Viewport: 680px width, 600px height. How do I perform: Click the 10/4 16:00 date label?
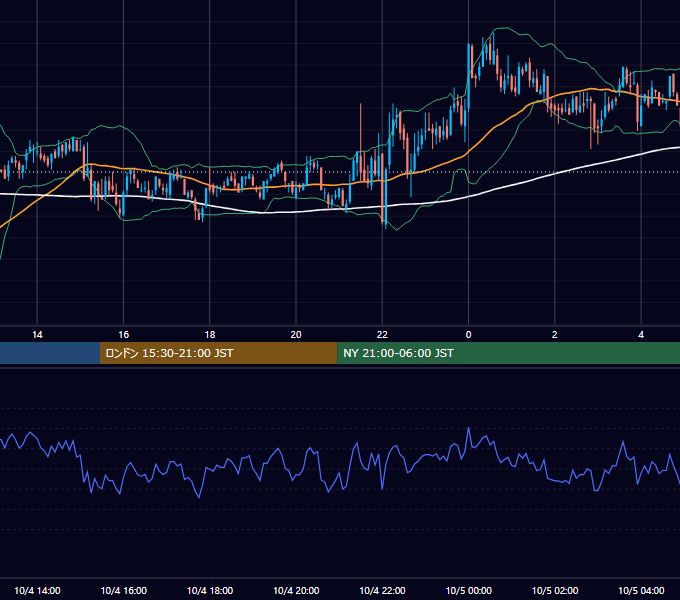124,590
